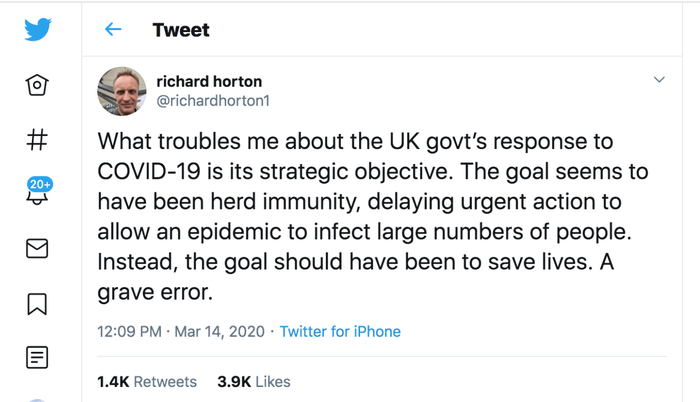Expand the tweet options chevron
This screenshot has width=700, height=402.
[x=659, y=80]
